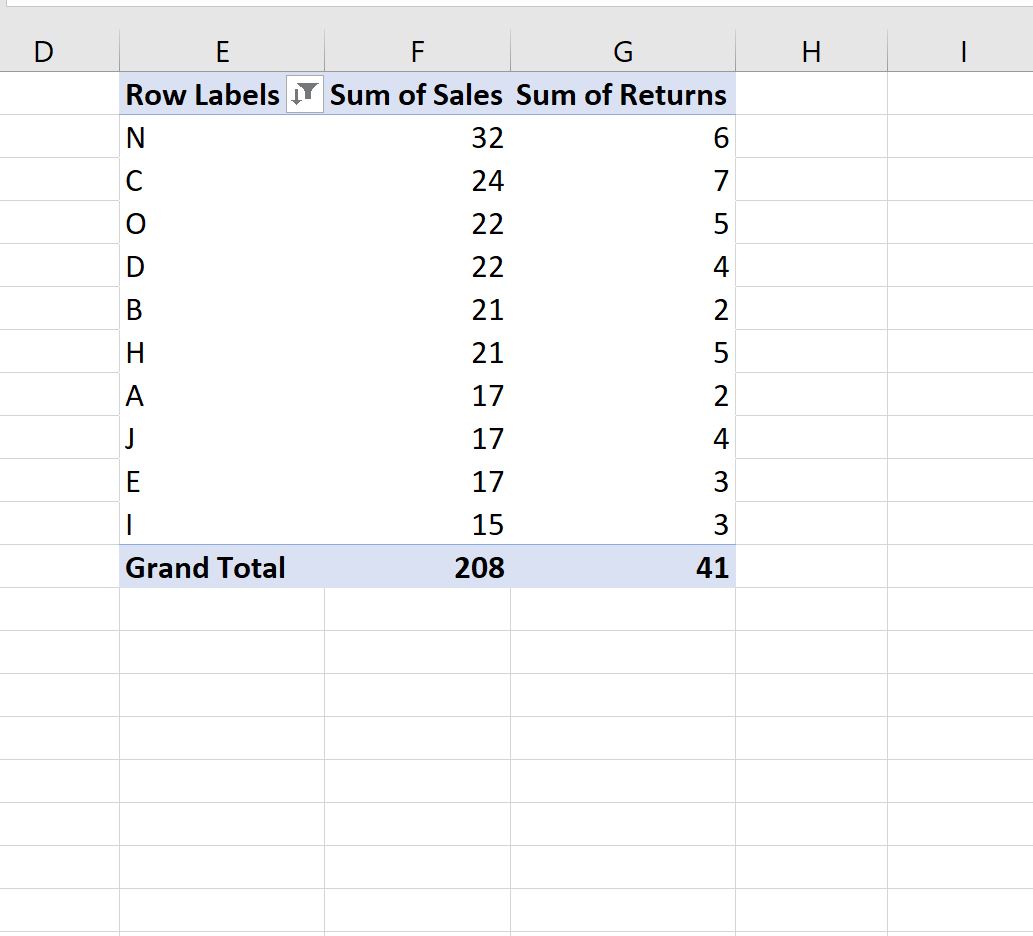The image size is (1033, 936).
Task: Select row label A cell
Action: pos(222,395)
